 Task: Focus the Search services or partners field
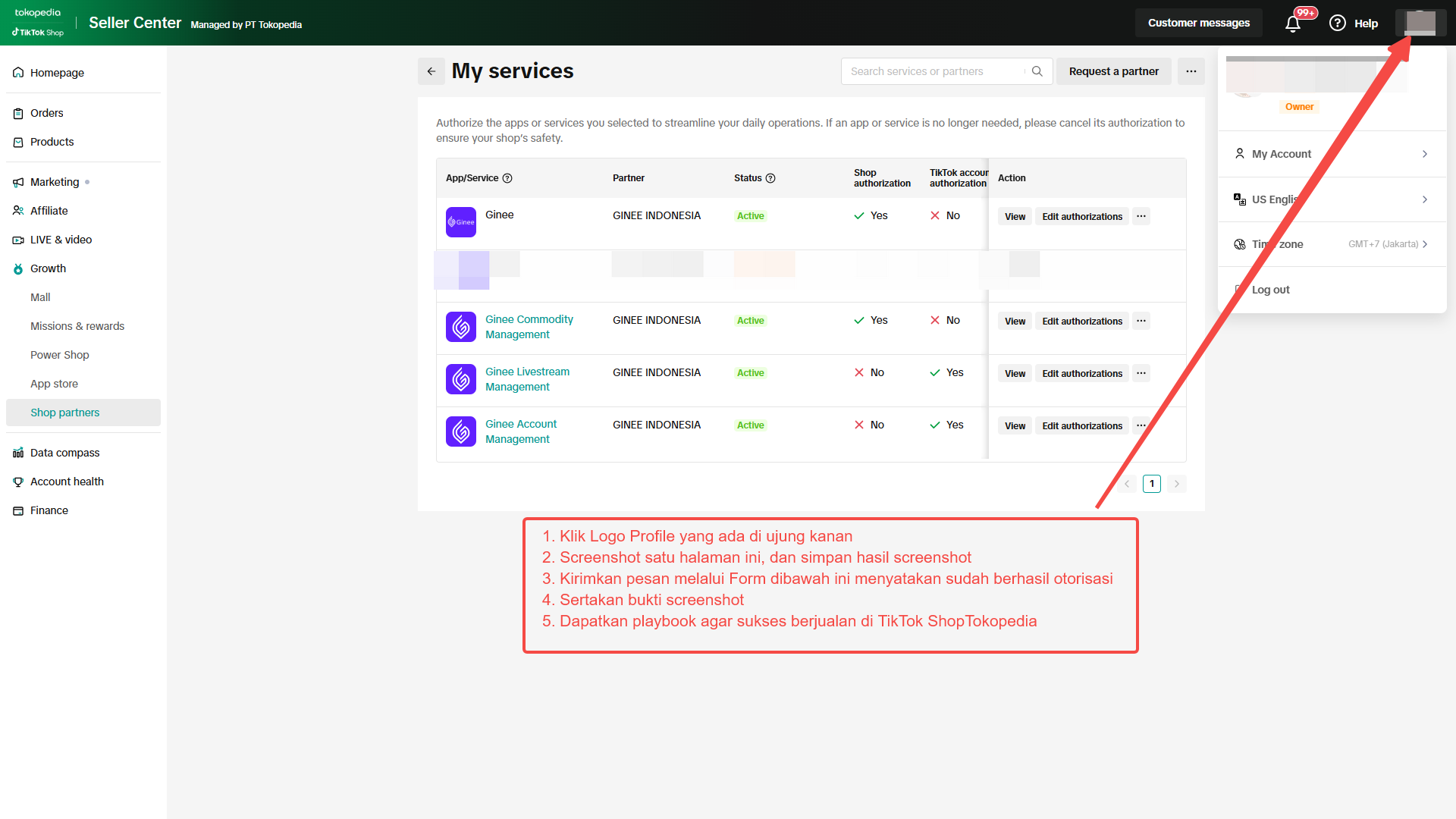(x=933, y=71)
